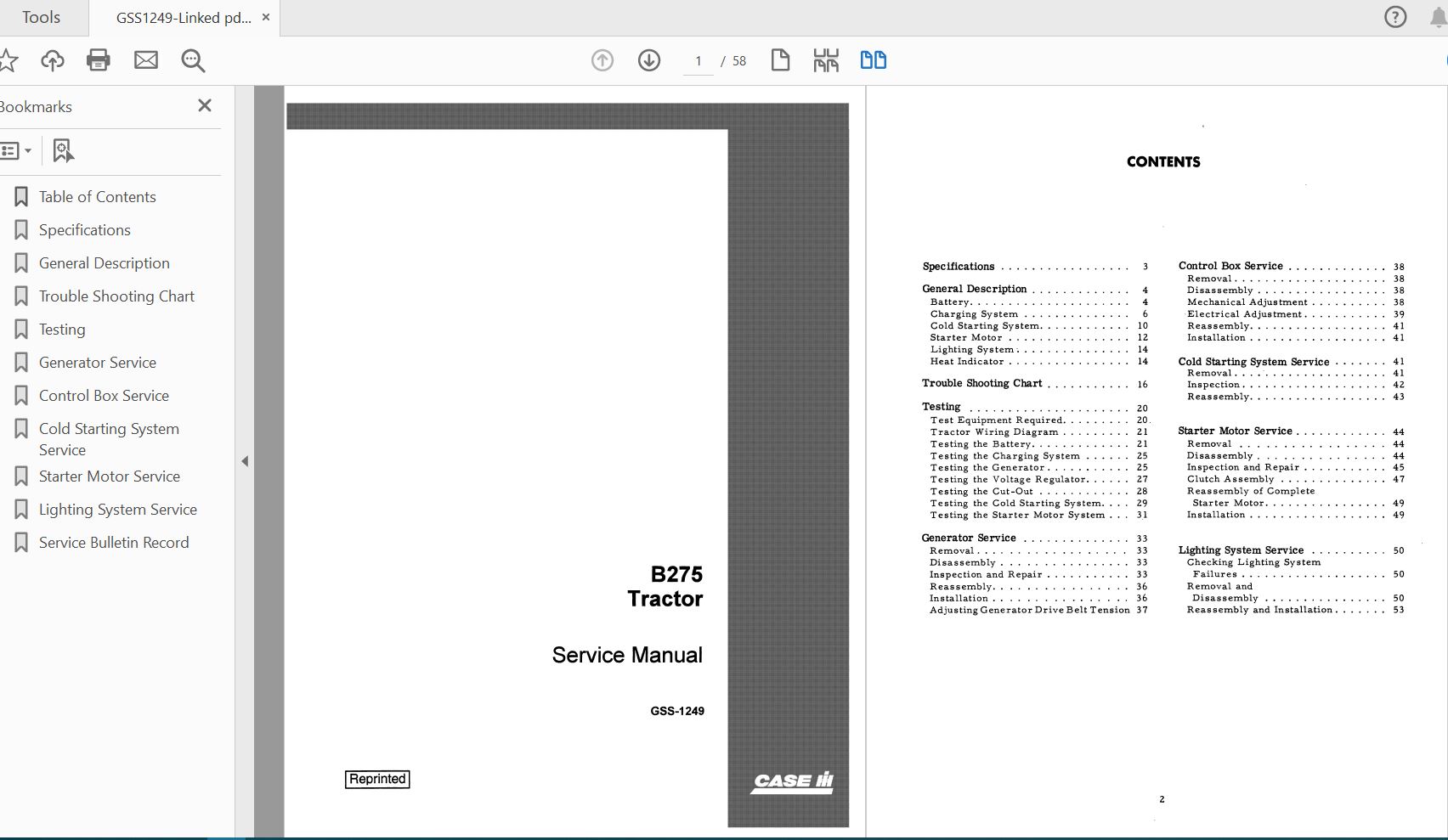Zoom out using the magnifier icon
This screenshot has width=1448, height=840.
click(193, 60)
